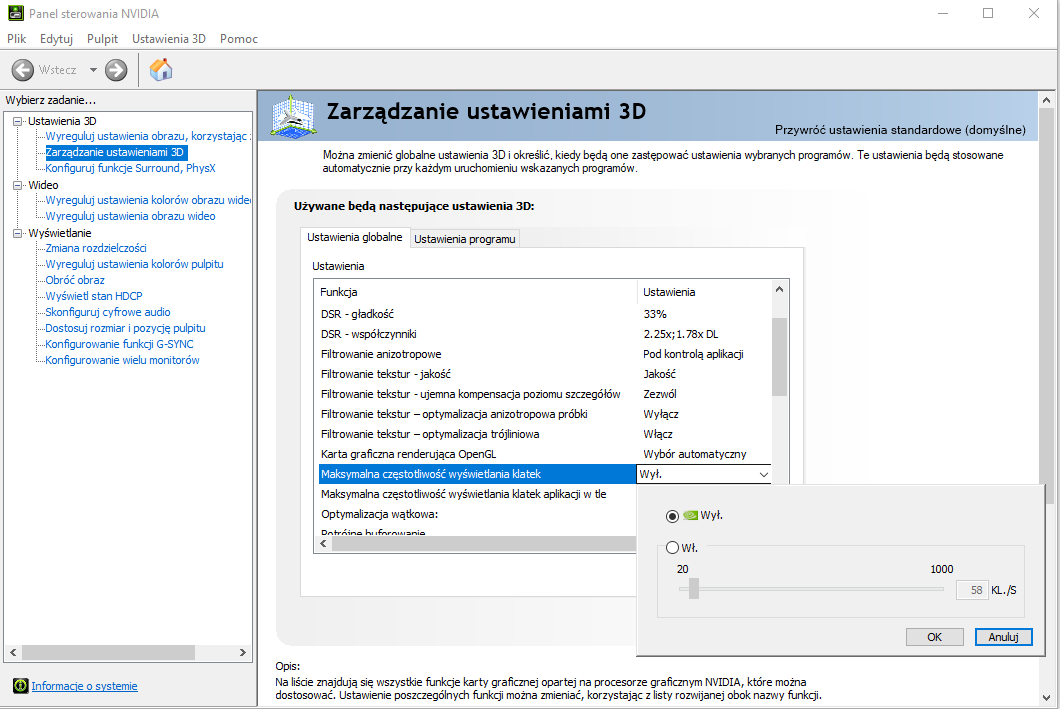Open Dostosuj rozmiar i pozycję pulpitu
Image resolution: width=1060 pixels, height=709 pixels.
point(126,328)
